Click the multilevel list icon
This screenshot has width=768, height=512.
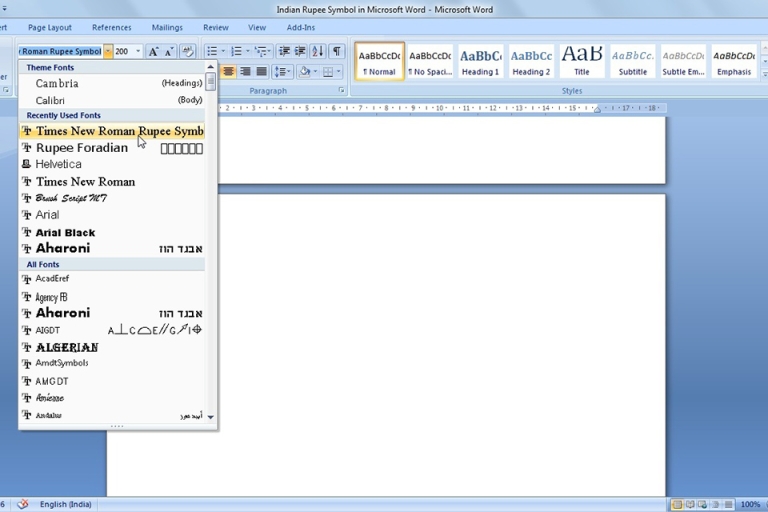click(261, 51)
